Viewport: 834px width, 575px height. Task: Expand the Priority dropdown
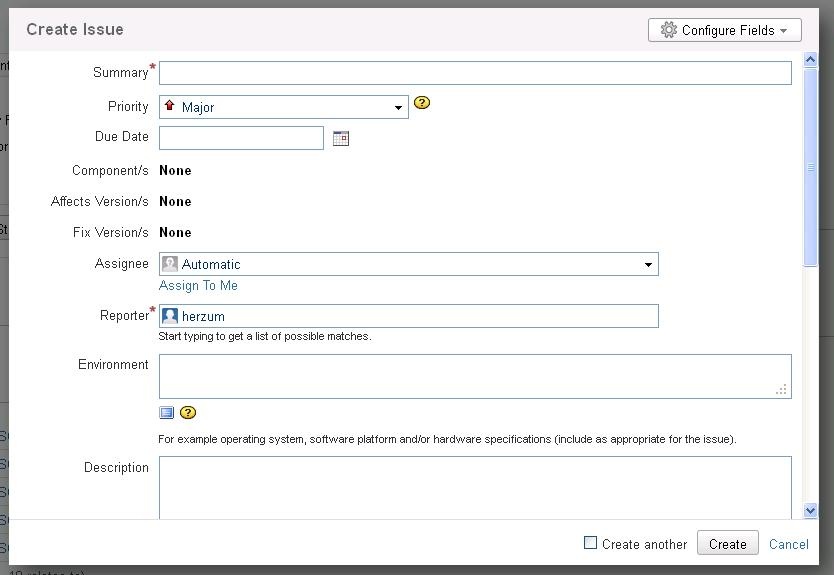[398, 108]
